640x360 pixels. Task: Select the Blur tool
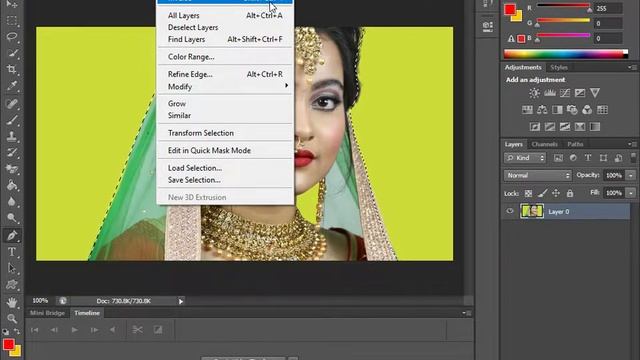pyautogui.click(x=12, y=202)
